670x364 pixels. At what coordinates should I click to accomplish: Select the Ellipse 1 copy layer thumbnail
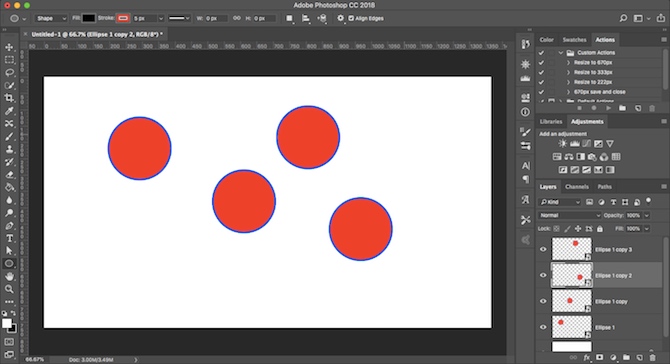(571, 301)
